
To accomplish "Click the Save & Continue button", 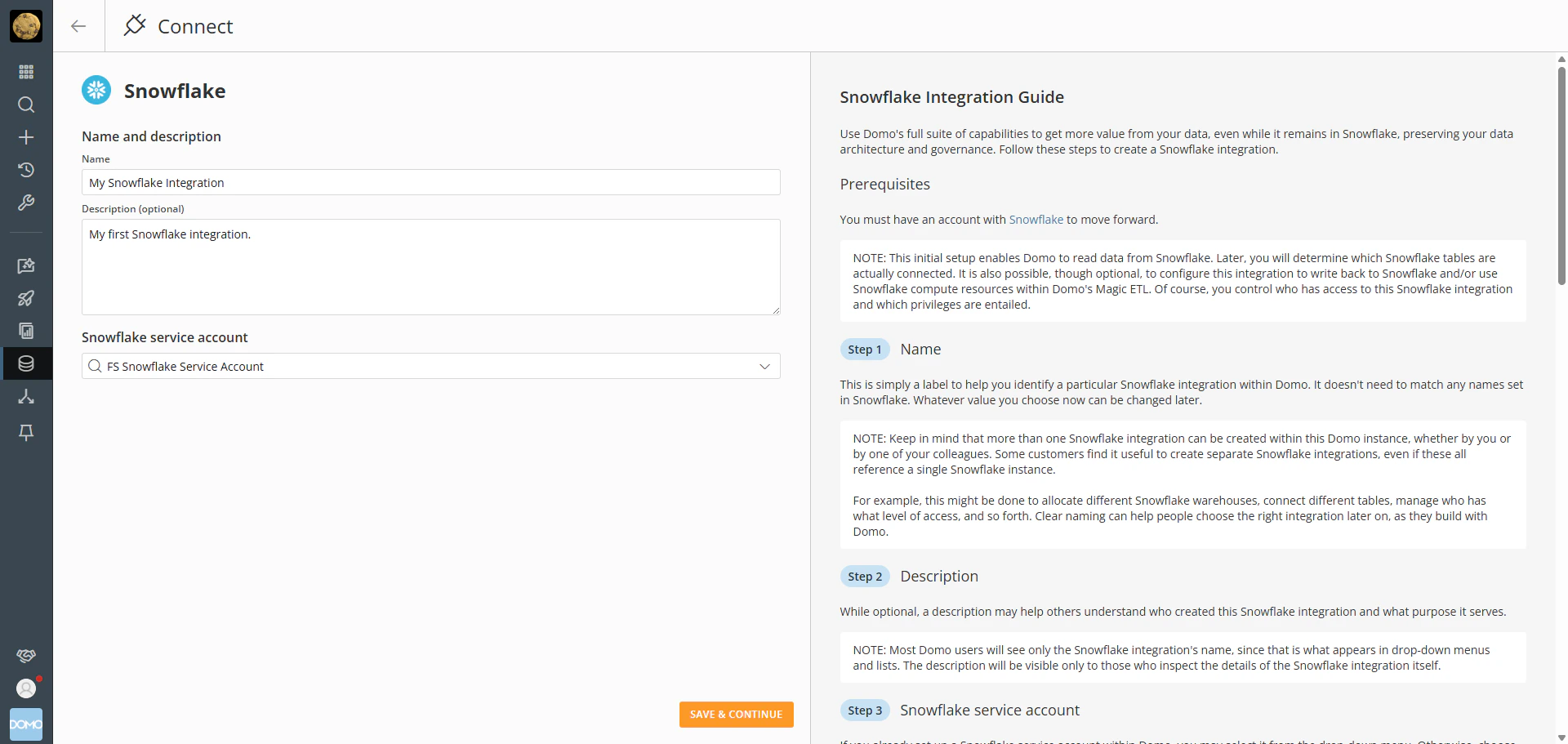I will [x=737, y=715].
